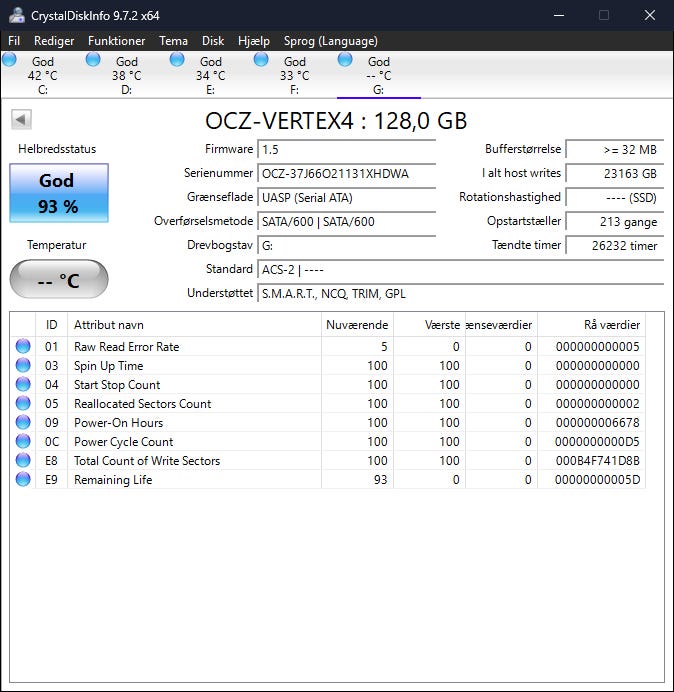Image resolution: width=674 pixels, height=692 pixels.
Task: Click the Helbredsstatus label
Action: pos(57,149)
